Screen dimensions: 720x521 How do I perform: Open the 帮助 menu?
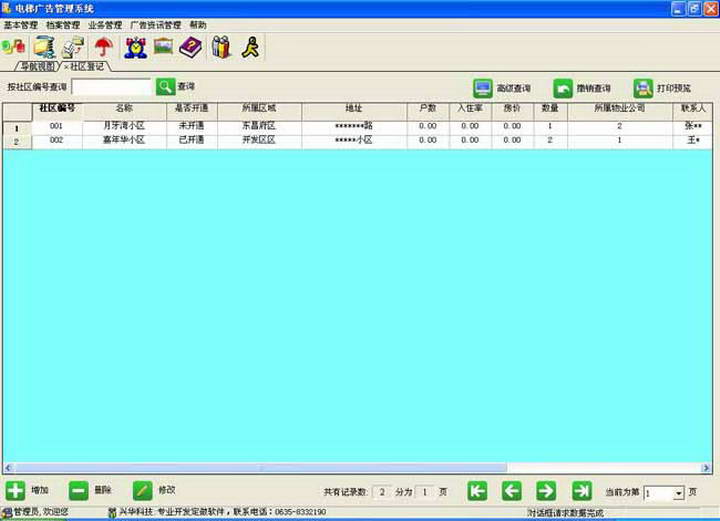[x=198, y=25]
